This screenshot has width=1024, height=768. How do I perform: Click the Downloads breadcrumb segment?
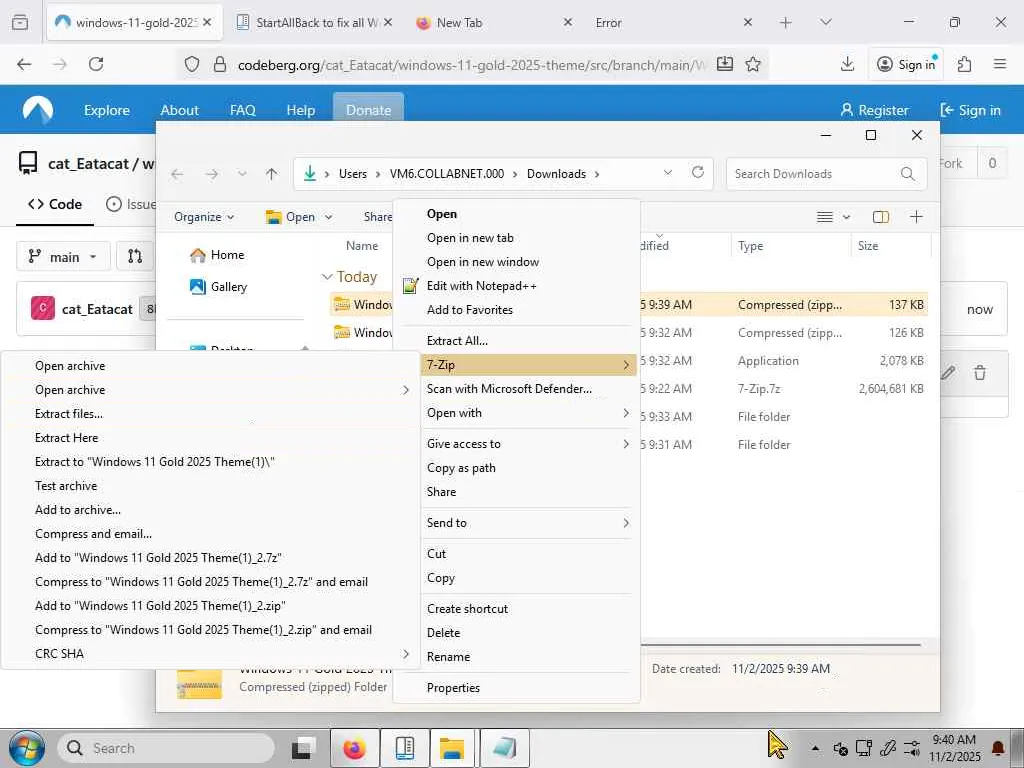point(556,174)
